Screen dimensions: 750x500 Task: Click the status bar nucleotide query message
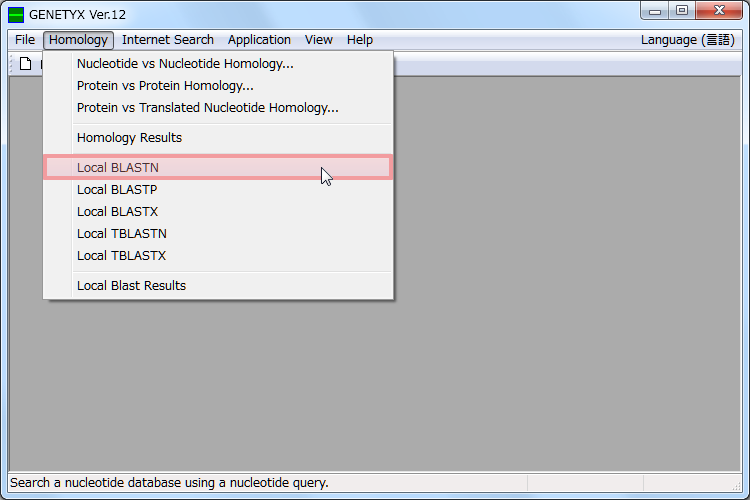[169, 483]
